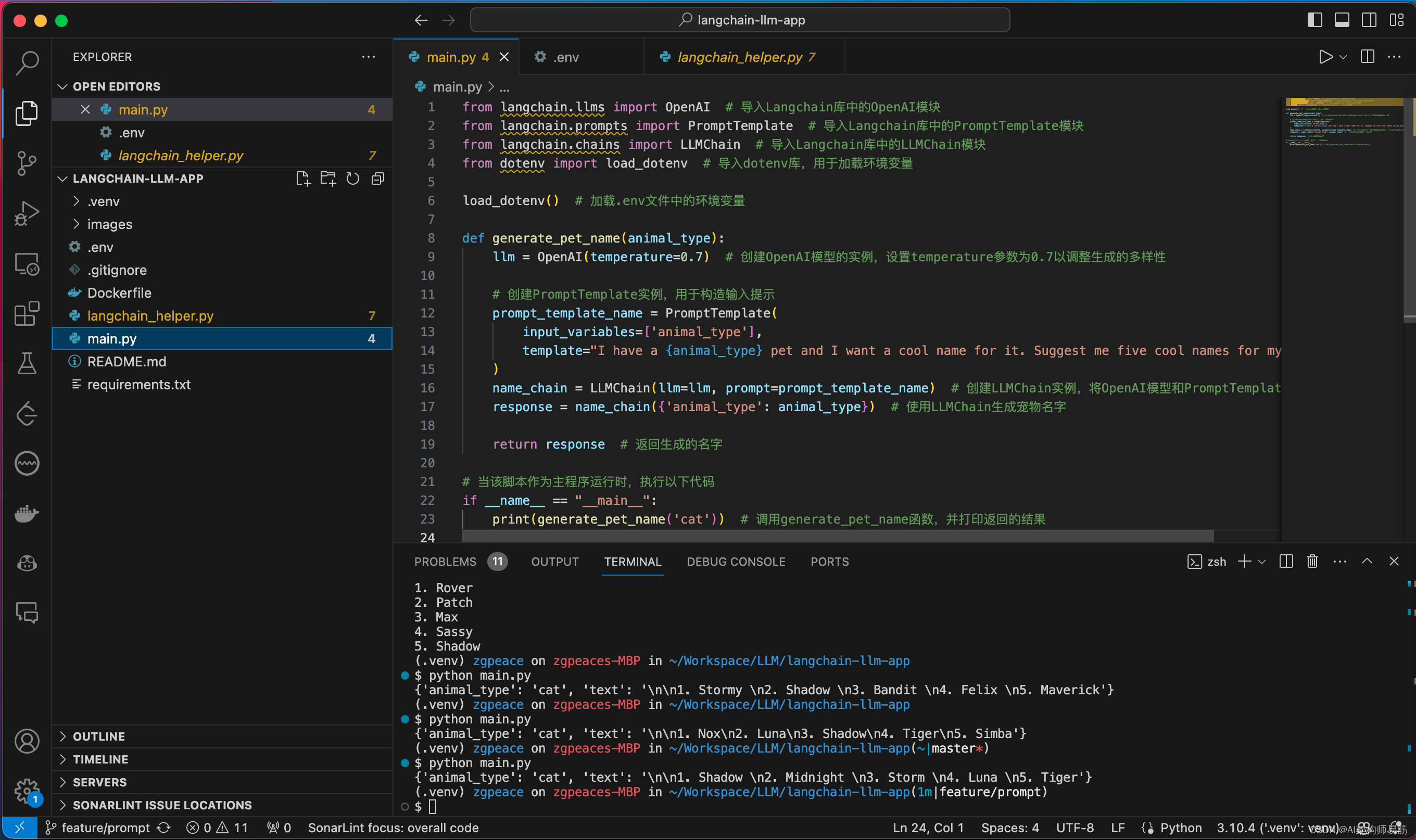This screenshot has width=1416, height=840.
Task: Open the Manage gear in activity bar
Action: coord(27,791)
